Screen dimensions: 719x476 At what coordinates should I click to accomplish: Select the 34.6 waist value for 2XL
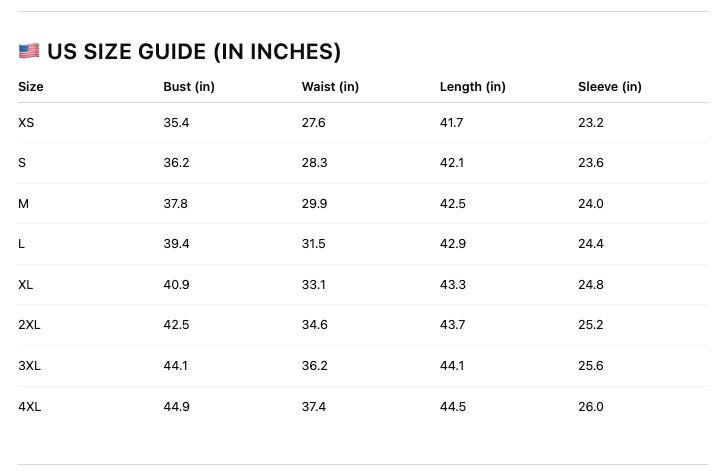pyautogui.click(x=314, y=325)
